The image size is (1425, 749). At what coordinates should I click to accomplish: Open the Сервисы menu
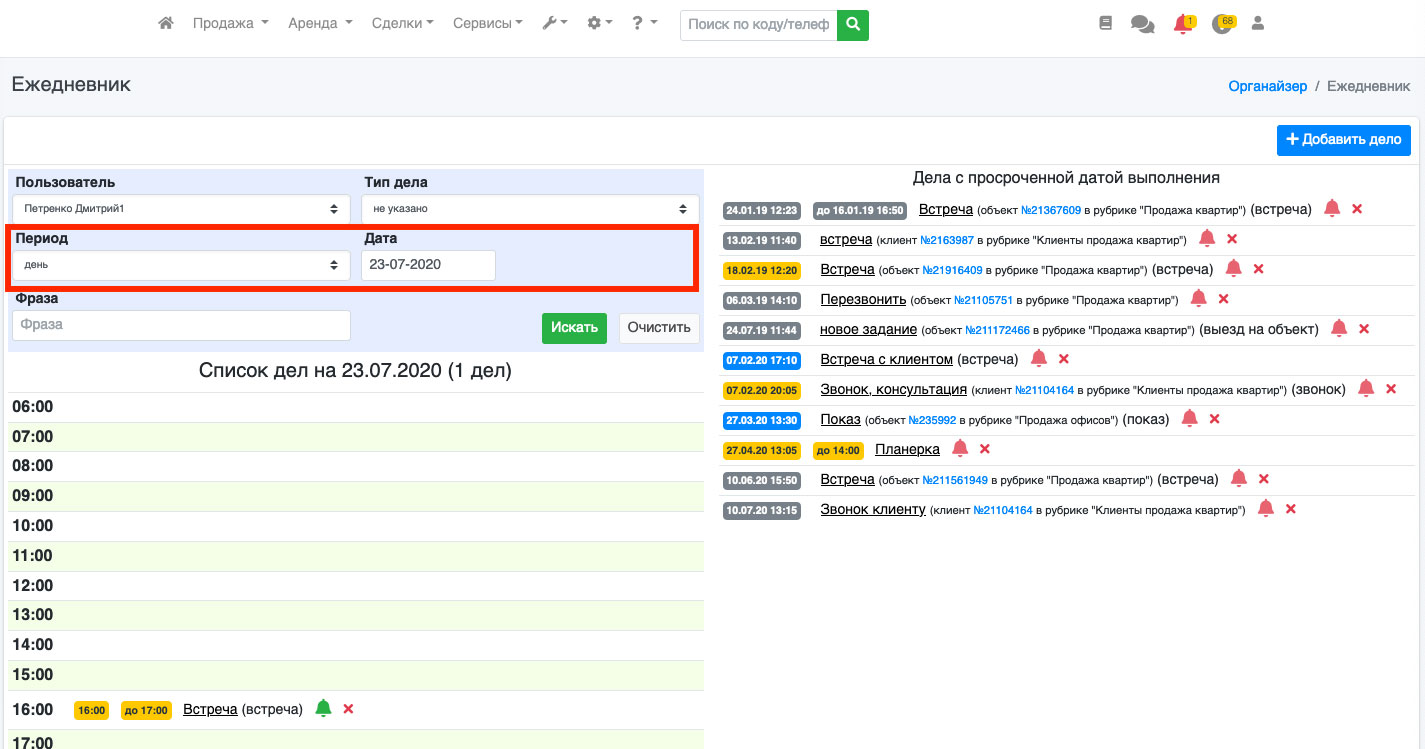coord(487,24)
